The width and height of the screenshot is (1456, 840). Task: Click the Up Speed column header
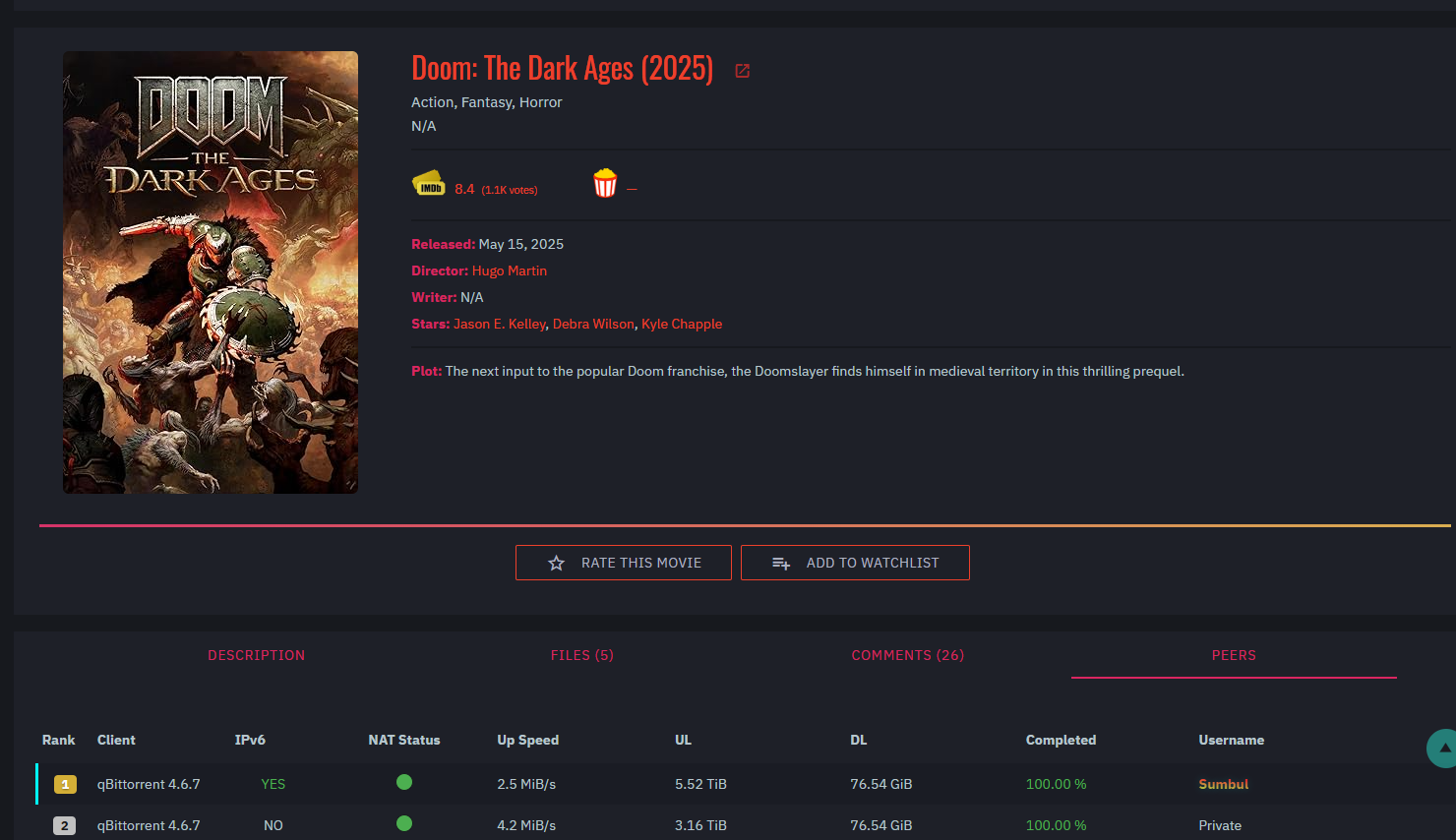[528, 740]
